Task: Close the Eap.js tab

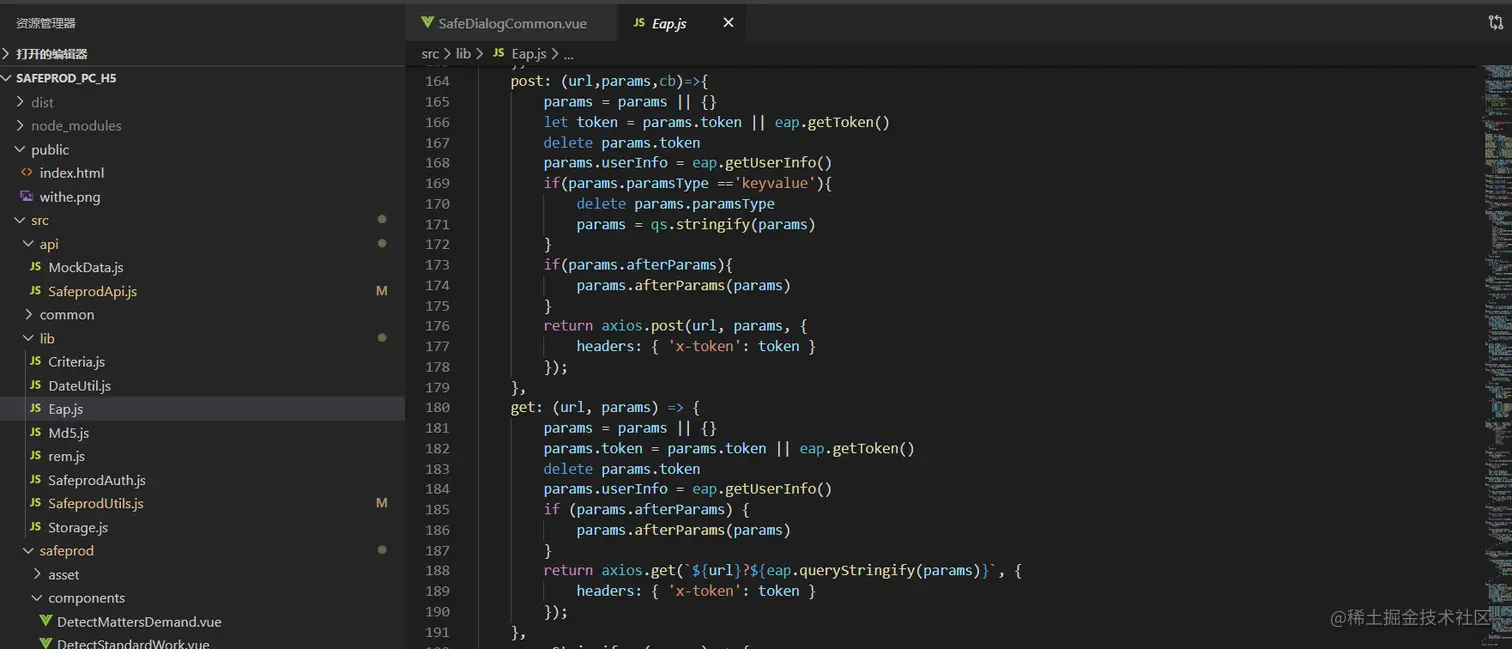Action: (728, 22)
